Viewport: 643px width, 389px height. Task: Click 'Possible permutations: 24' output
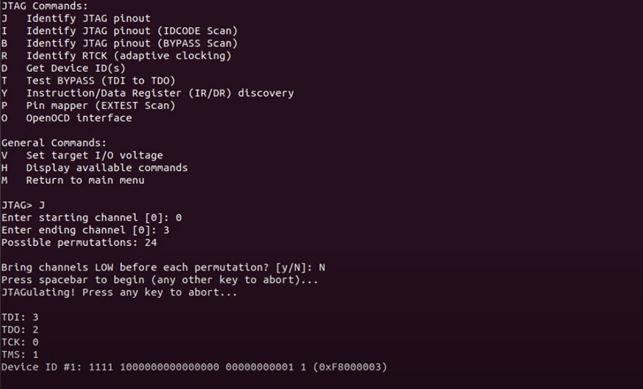(79, 242)
